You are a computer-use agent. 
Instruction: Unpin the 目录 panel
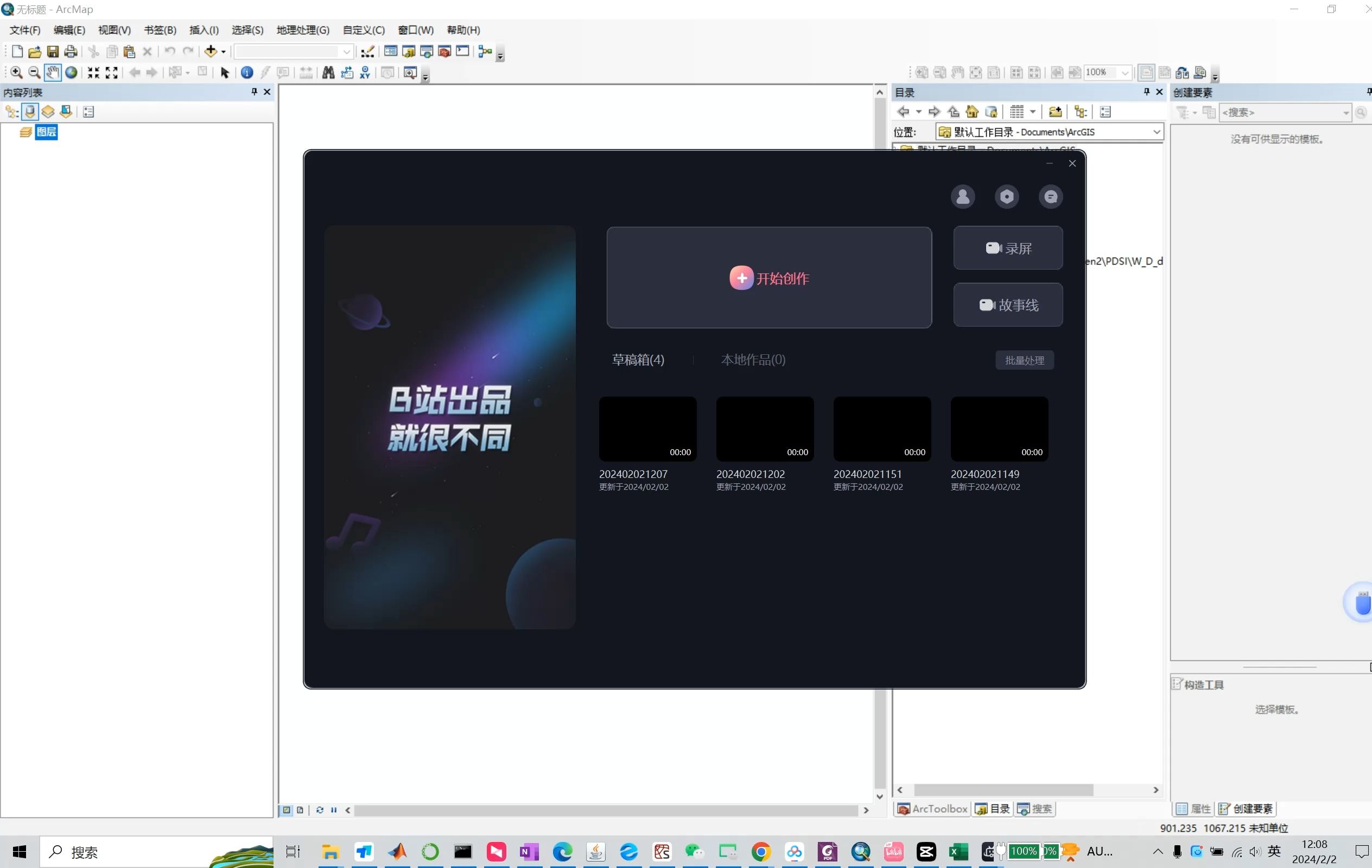1146,92
